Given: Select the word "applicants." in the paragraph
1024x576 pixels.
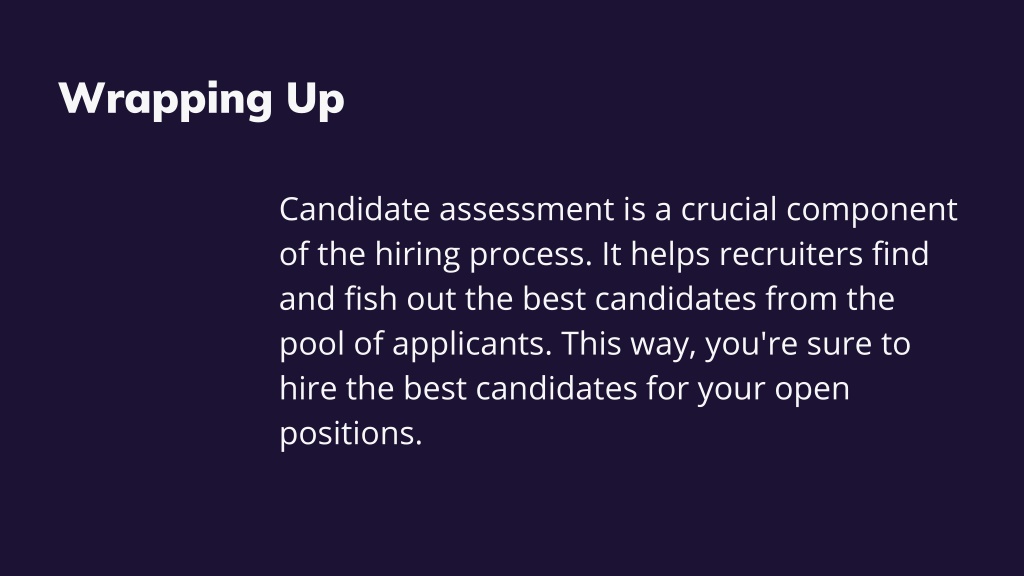Looking at the screenshot, I should coord(472,346).
